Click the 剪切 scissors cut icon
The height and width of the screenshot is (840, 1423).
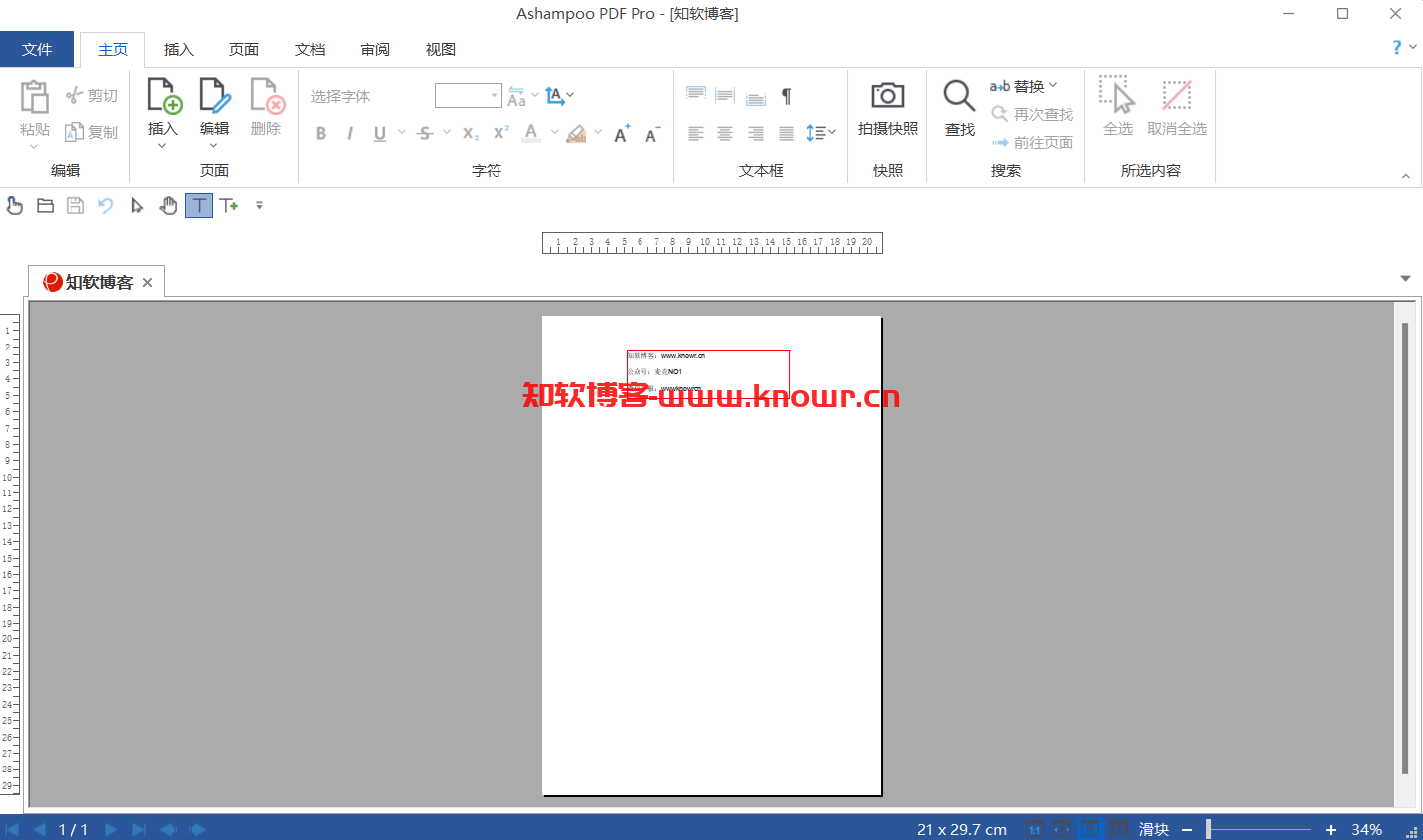click(74, 95)
